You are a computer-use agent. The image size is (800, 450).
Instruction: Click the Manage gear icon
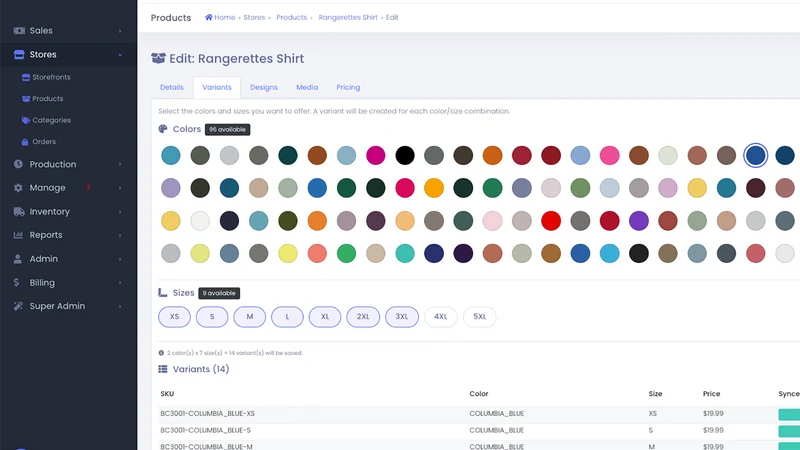18,188
